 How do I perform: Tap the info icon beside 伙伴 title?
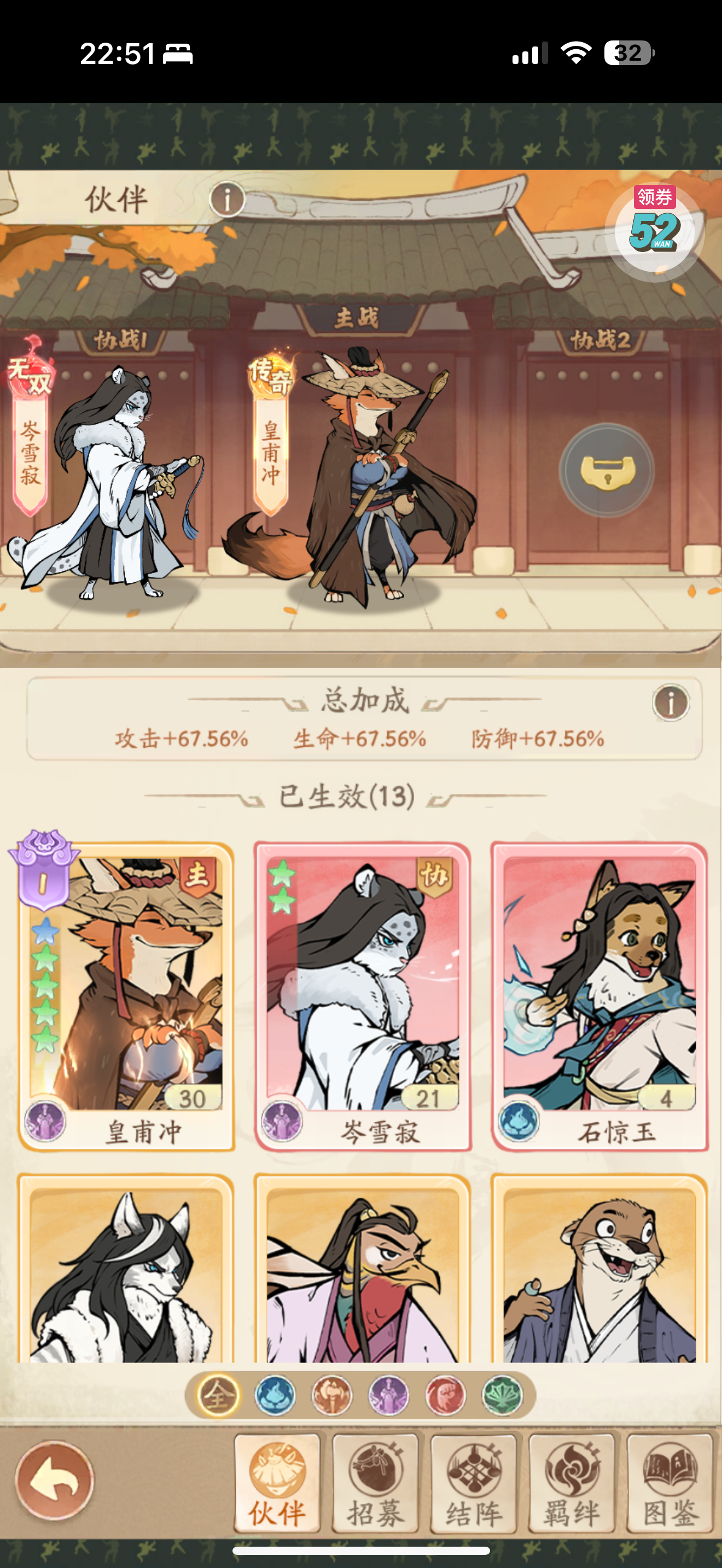pos(227,199)
